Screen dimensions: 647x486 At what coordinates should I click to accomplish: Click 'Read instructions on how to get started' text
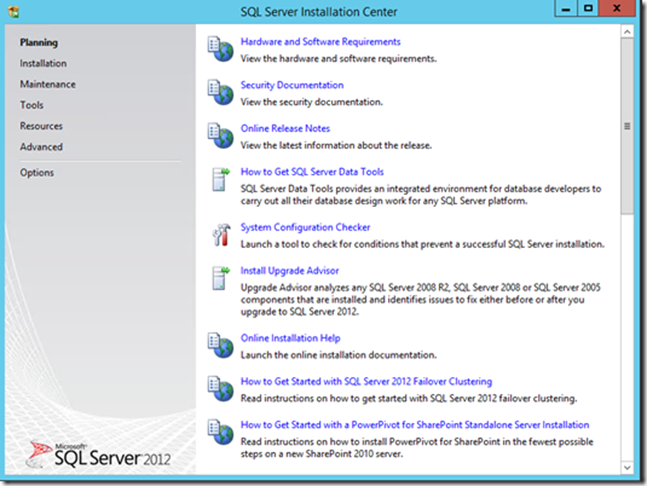(409, 398)
